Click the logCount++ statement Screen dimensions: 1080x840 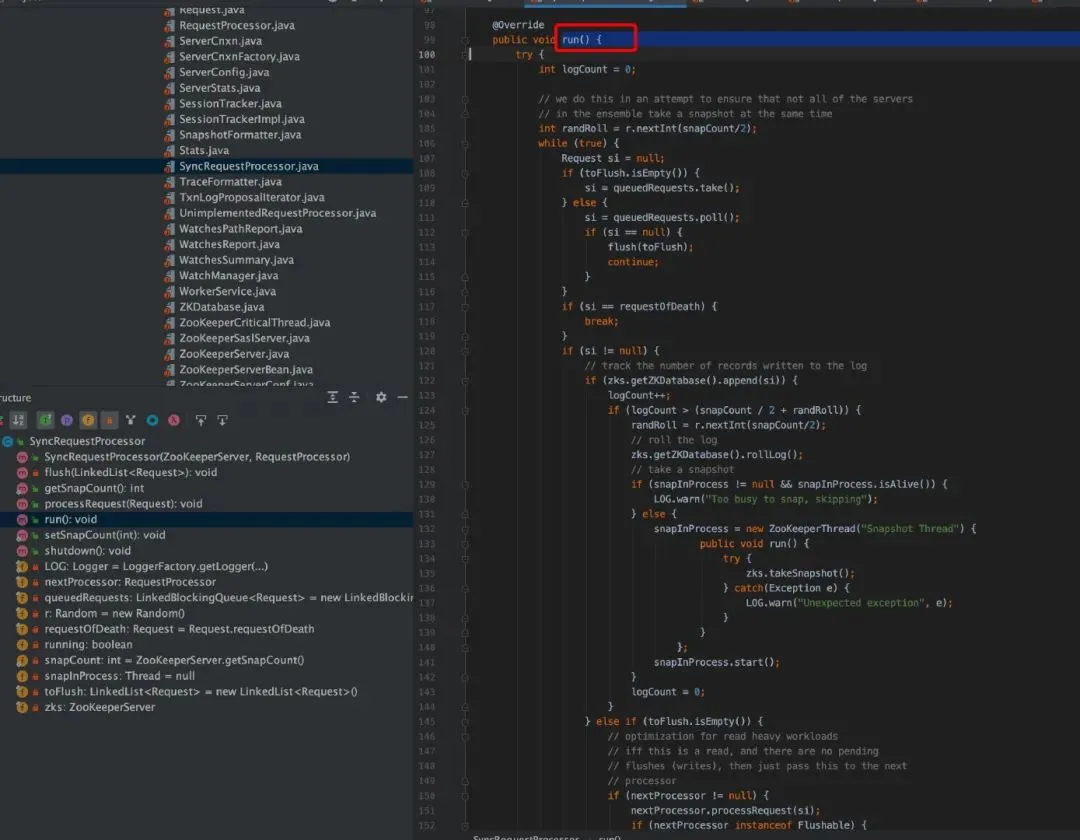coord(639,395)
